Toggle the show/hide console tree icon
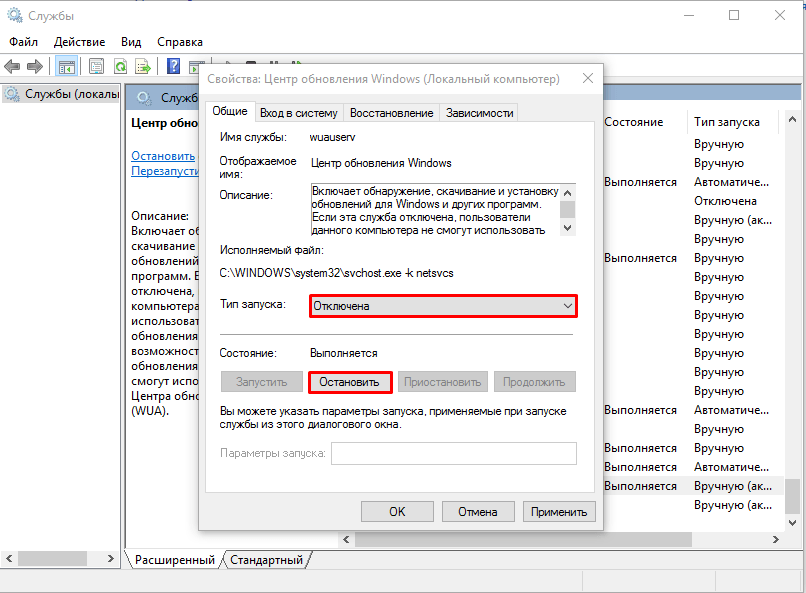Viewport: 806px width, 593px height. coord(67,66)
